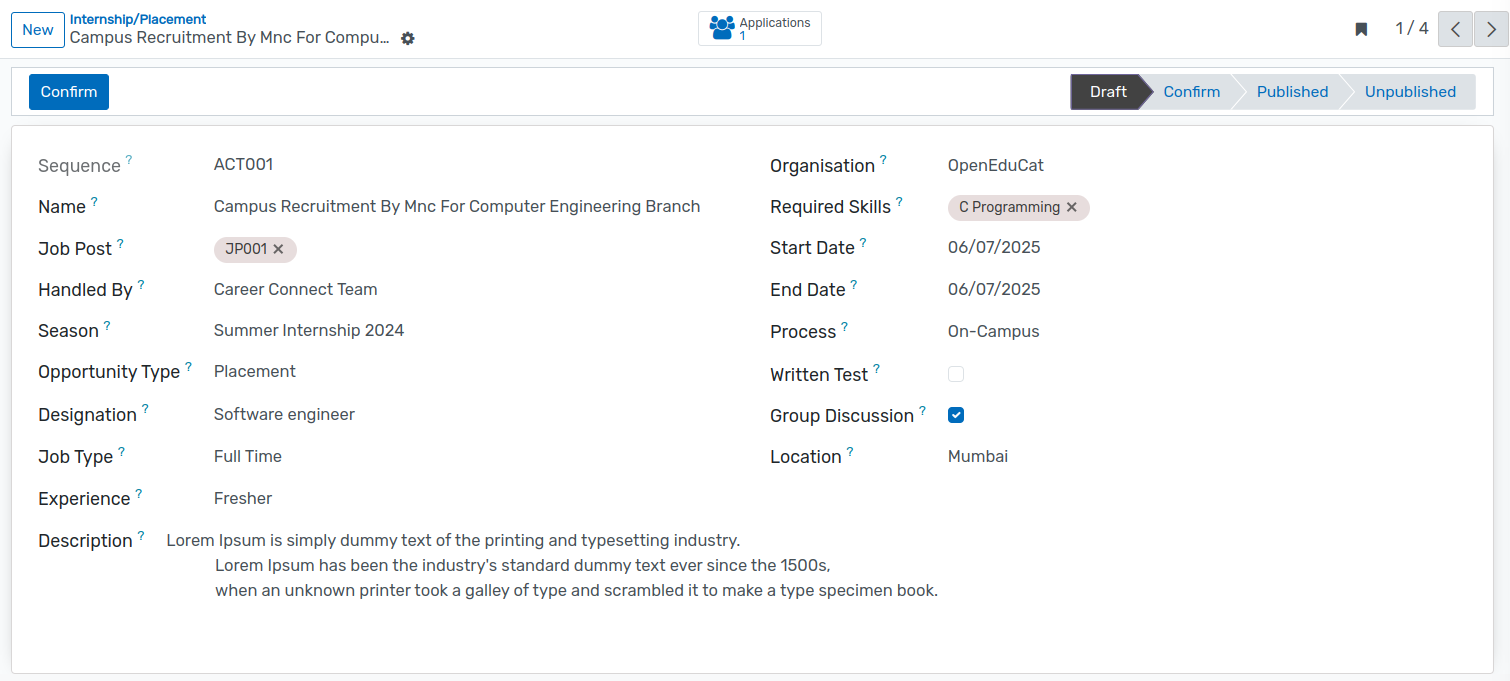
Task: Create a New record
Action: coord(38,30)
